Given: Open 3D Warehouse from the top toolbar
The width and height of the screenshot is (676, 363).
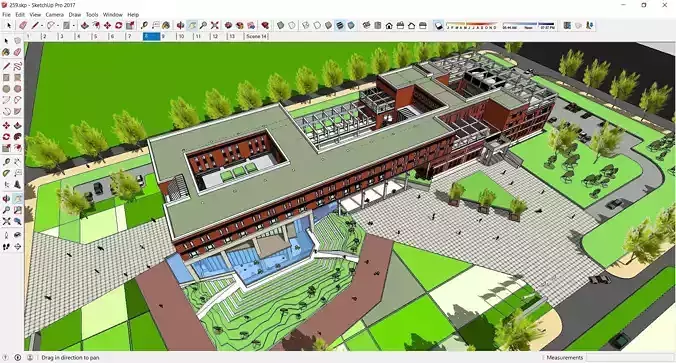Looking at the screenshot, I should [x=228, y=25].
